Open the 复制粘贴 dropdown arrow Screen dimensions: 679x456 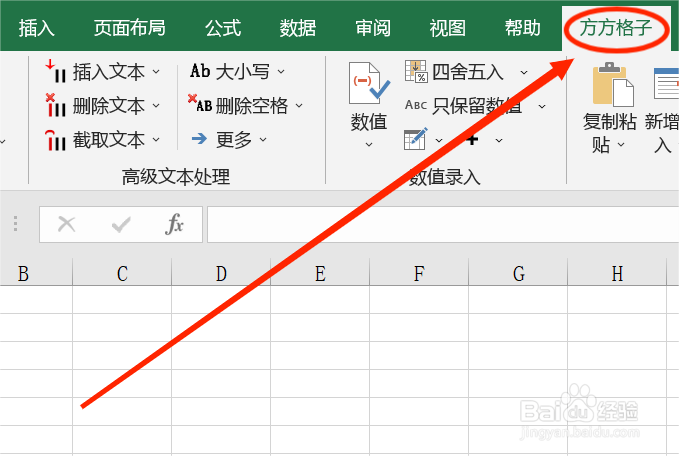click(621, 145)
